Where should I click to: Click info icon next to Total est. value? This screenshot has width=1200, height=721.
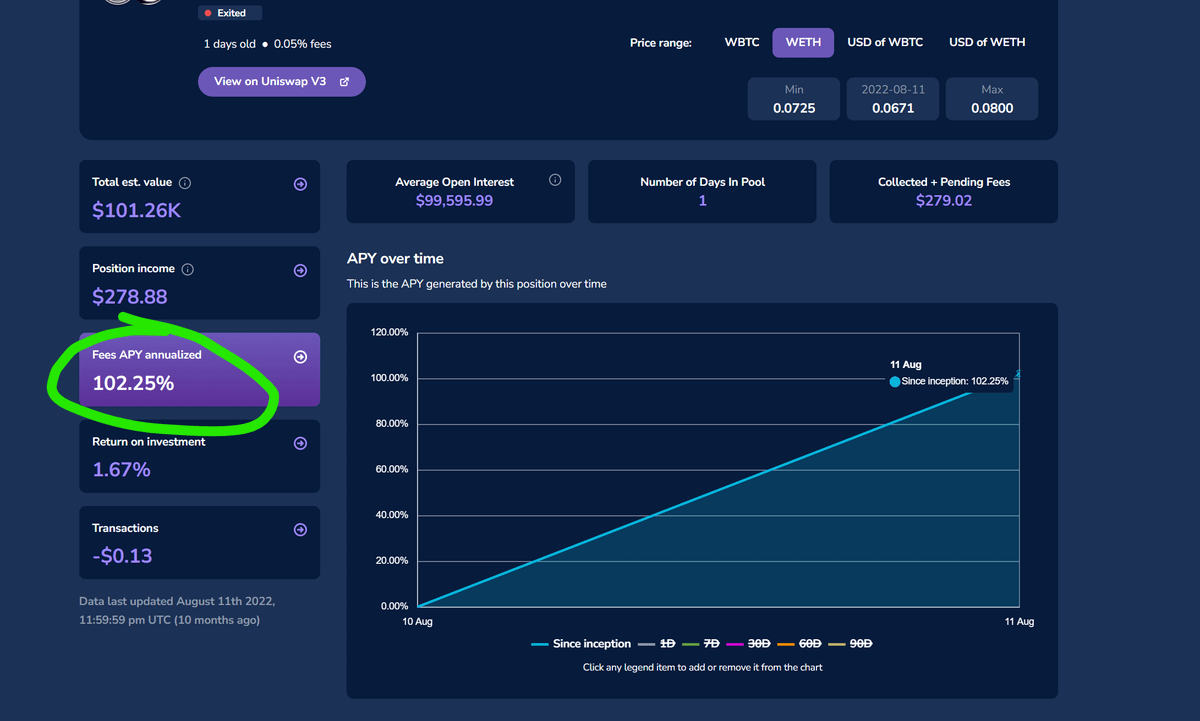click(x=185, y=183)
